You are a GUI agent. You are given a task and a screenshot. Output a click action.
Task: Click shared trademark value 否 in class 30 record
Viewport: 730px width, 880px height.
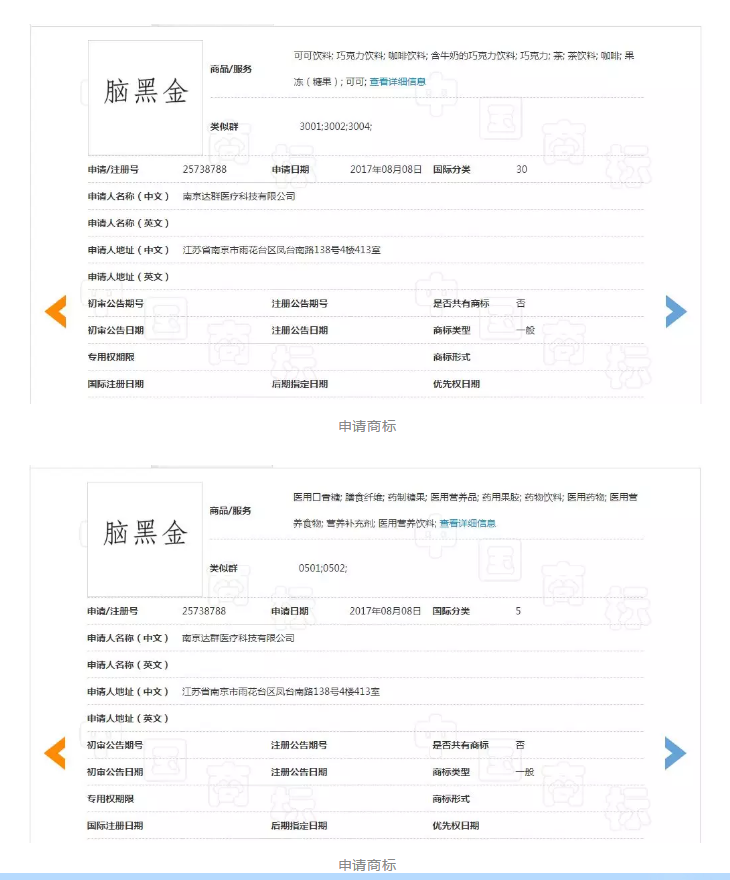tap(521, 303)
